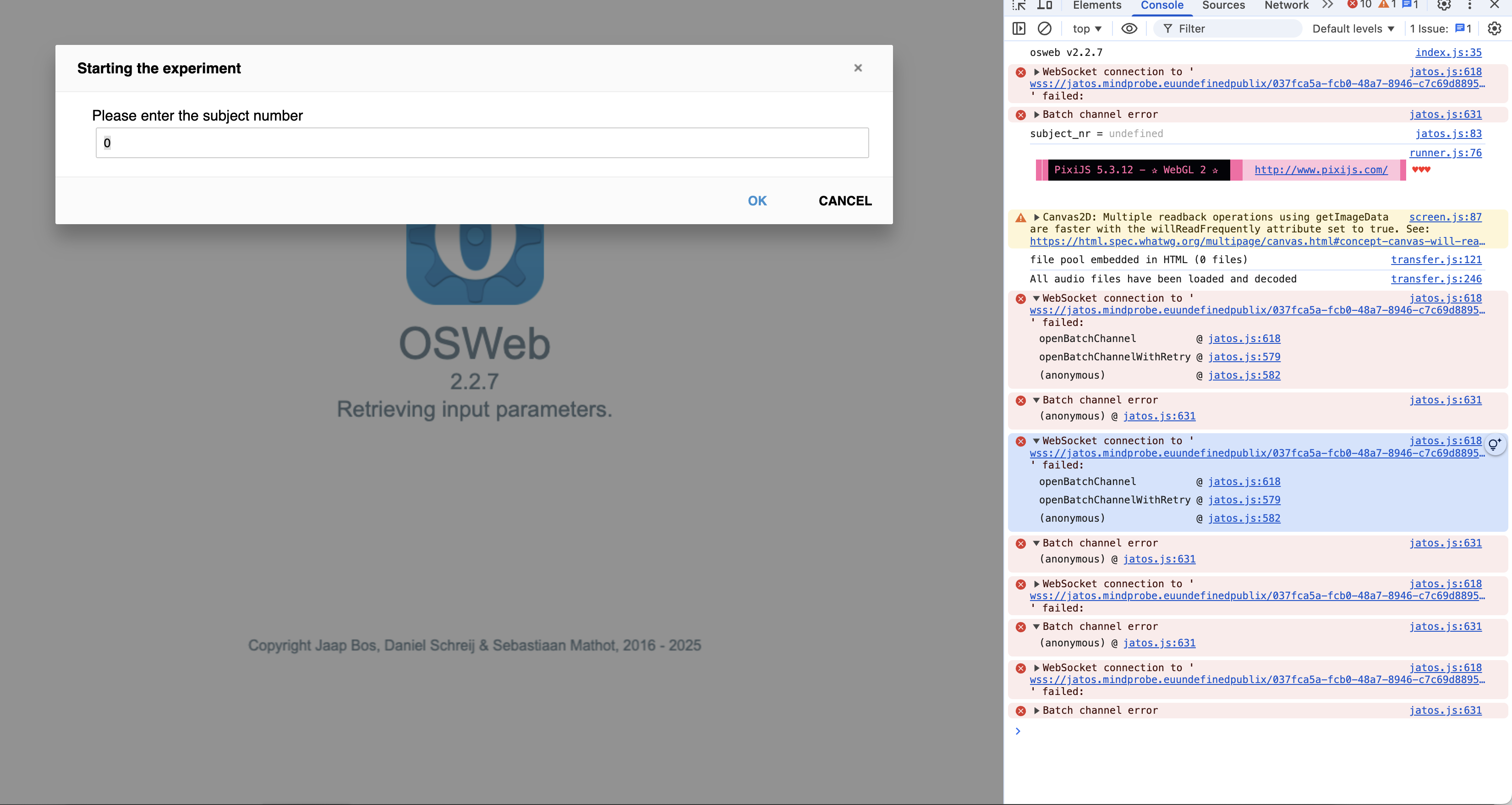Expand the Canvas2D warning message
The width and height of the screenshot is (1512, 805).
point(1036,217)
